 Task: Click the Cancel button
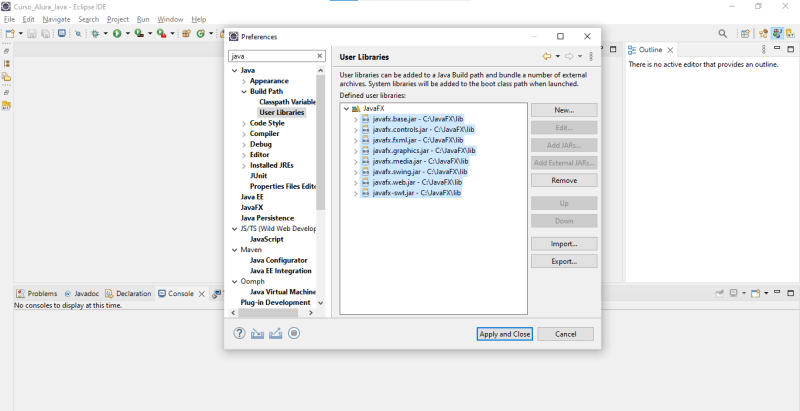pyautogui.click(x=565, y=334)
